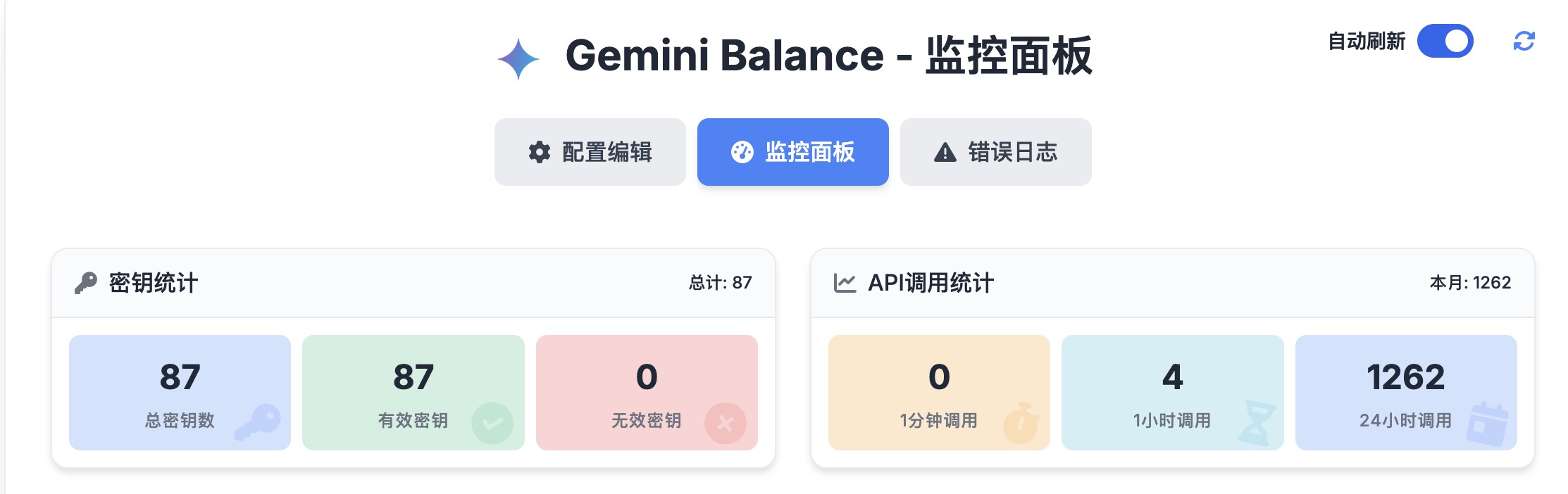This screenshot has width=1568, height=494.
Task: Switch to the 错误日志 tab
Action: [996, 152]
